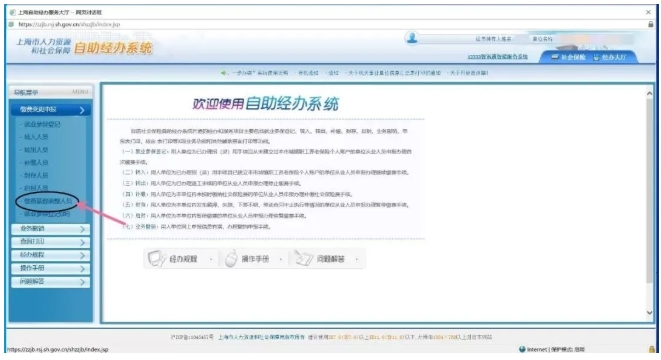Click the Internet globe icon in the status bar

point(522,349)
